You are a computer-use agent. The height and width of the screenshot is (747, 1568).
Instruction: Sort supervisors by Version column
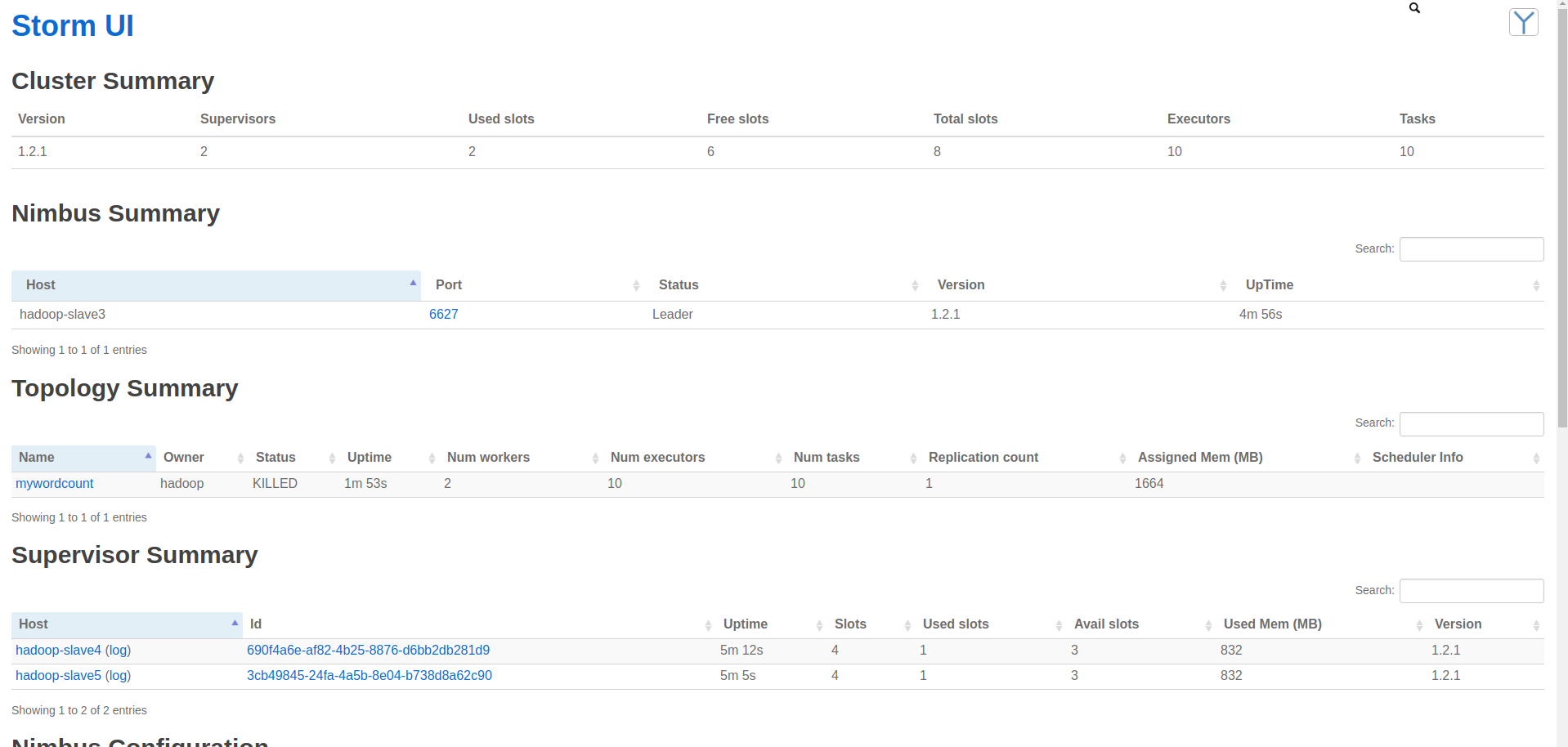tap(1485, 624)
